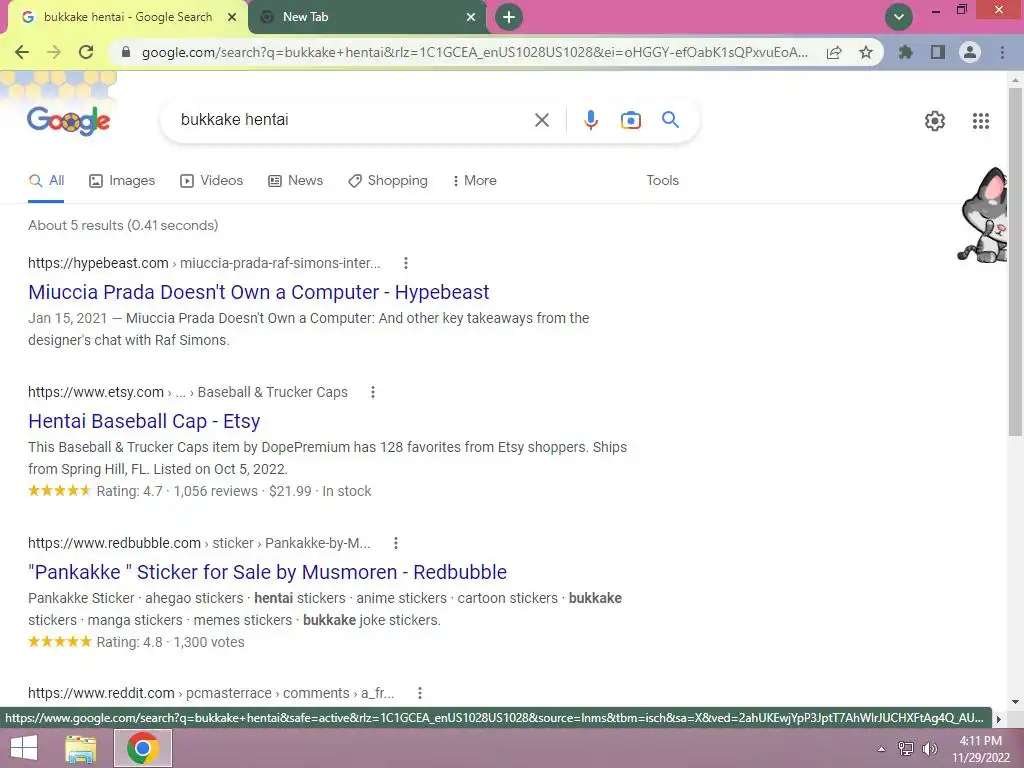1024x768 pixels.
Task: Open Google quick settings gear
Action: [x=935, y=121]
